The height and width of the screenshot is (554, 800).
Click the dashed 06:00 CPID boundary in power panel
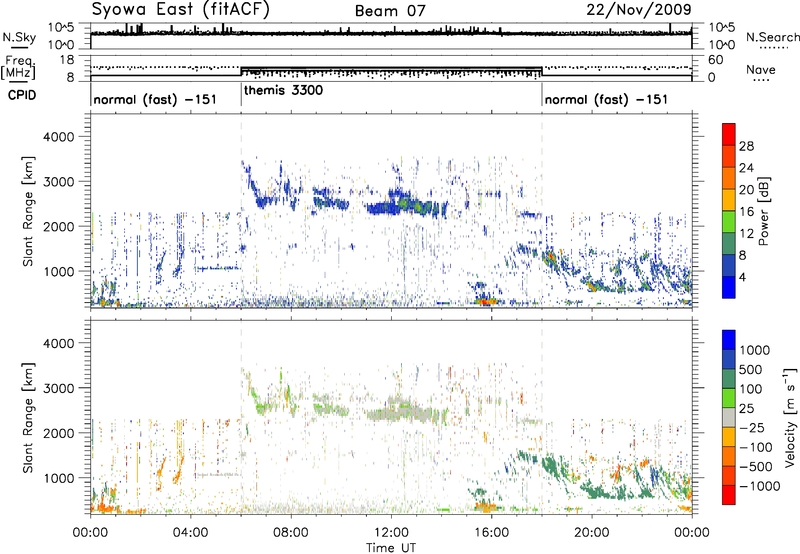pos(241,210)
